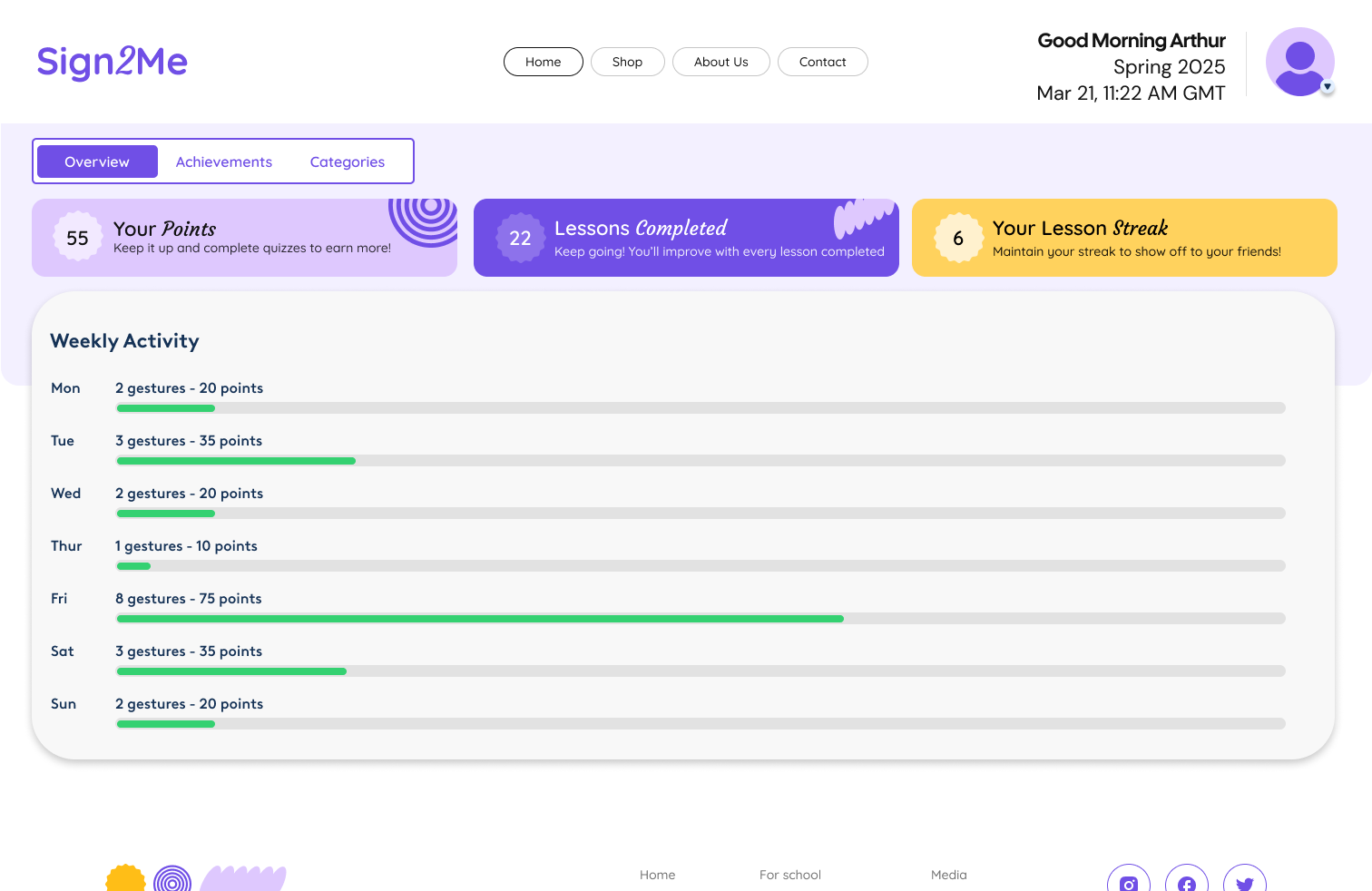Viewport: 1372px width, 891px height.
Task: Open About Us in the navigation
Action: [x=721, y=62]
